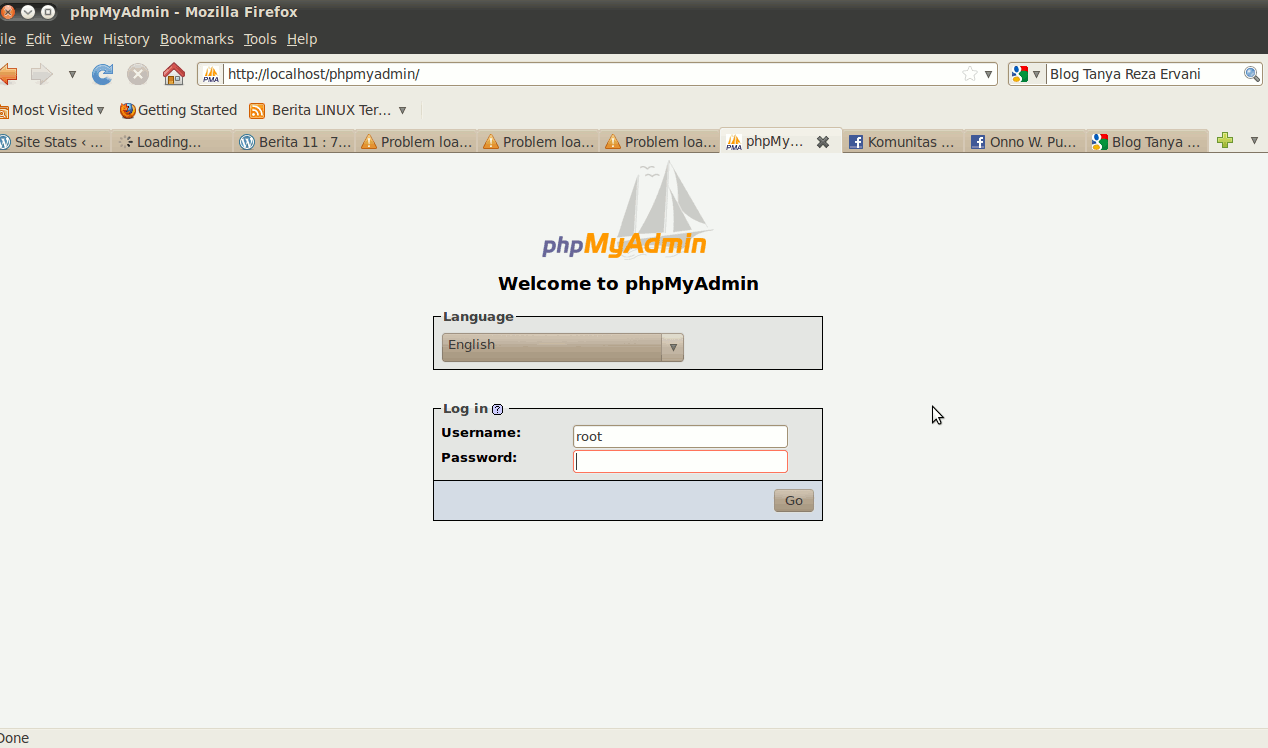
Task: Click the search magnifier icon
Action: click(x=1251, y=74)
